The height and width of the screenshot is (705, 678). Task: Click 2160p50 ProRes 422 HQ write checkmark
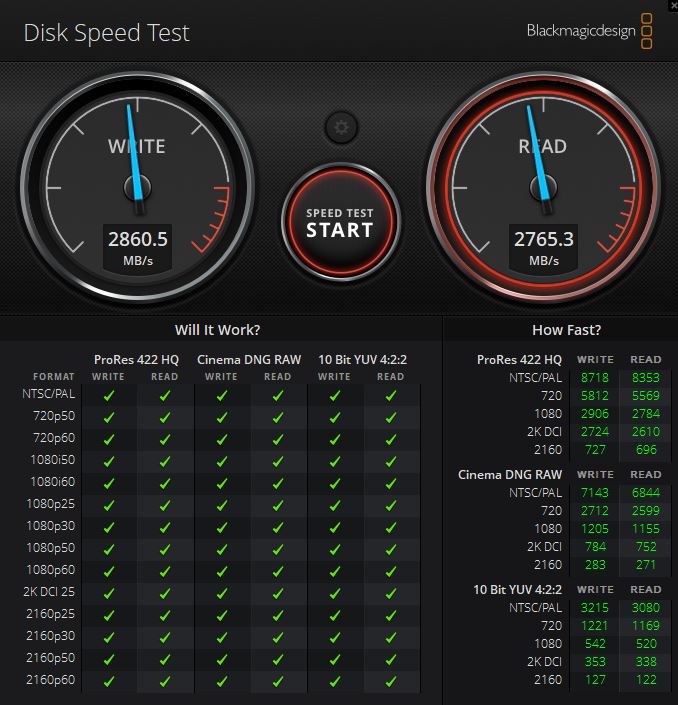109,660
